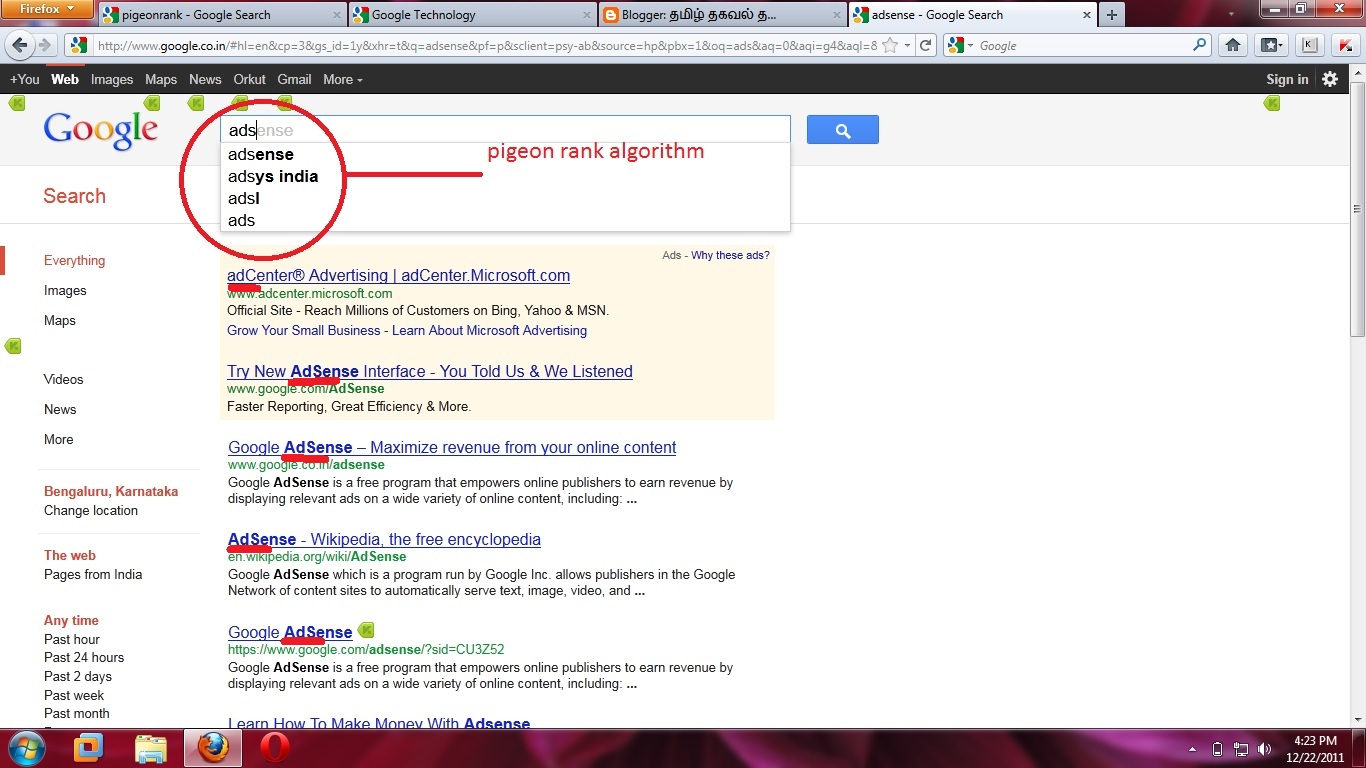Open the Firefox Home page button
This screenshot has height=768, width=1366.
(1233, 45)
